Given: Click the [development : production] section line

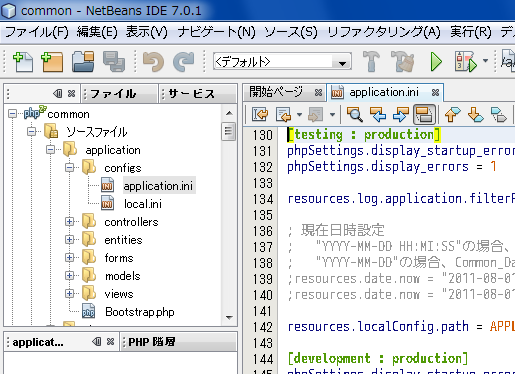Looking at the screenshot, I should point(378,359).
